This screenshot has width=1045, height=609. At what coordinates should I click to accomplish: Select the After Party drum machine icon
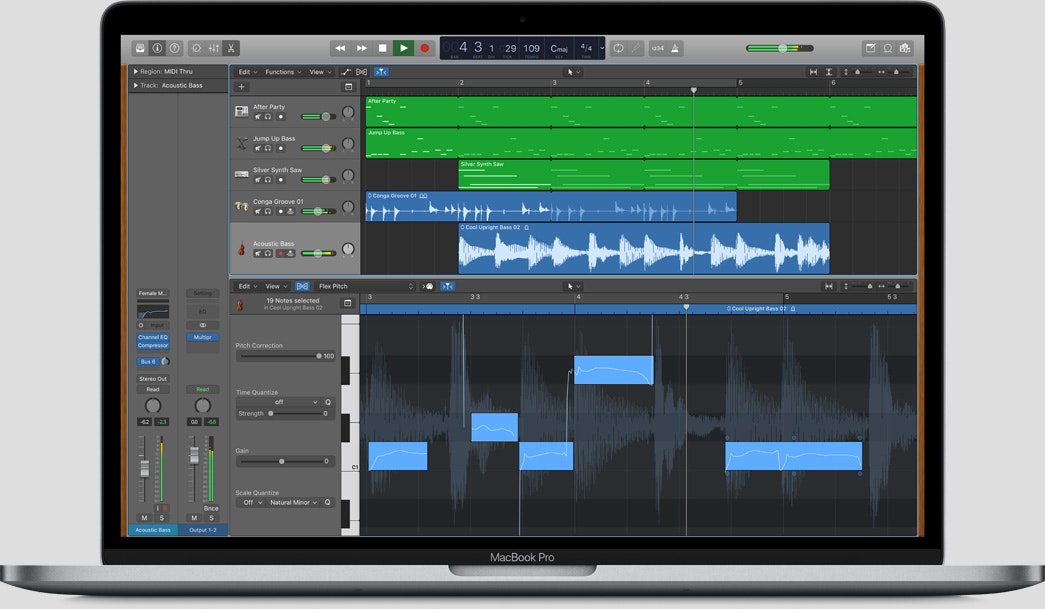(241, 111)
